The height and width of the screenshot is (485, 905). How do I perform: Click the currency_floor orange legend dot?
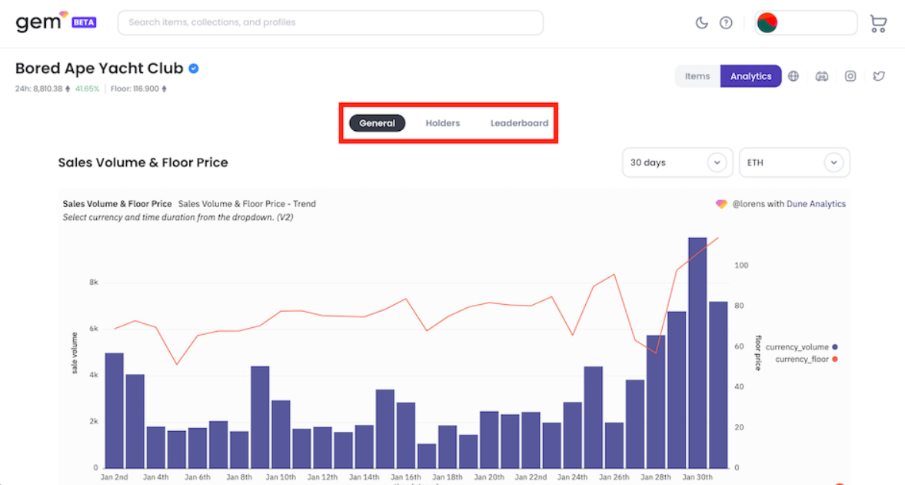835,359
